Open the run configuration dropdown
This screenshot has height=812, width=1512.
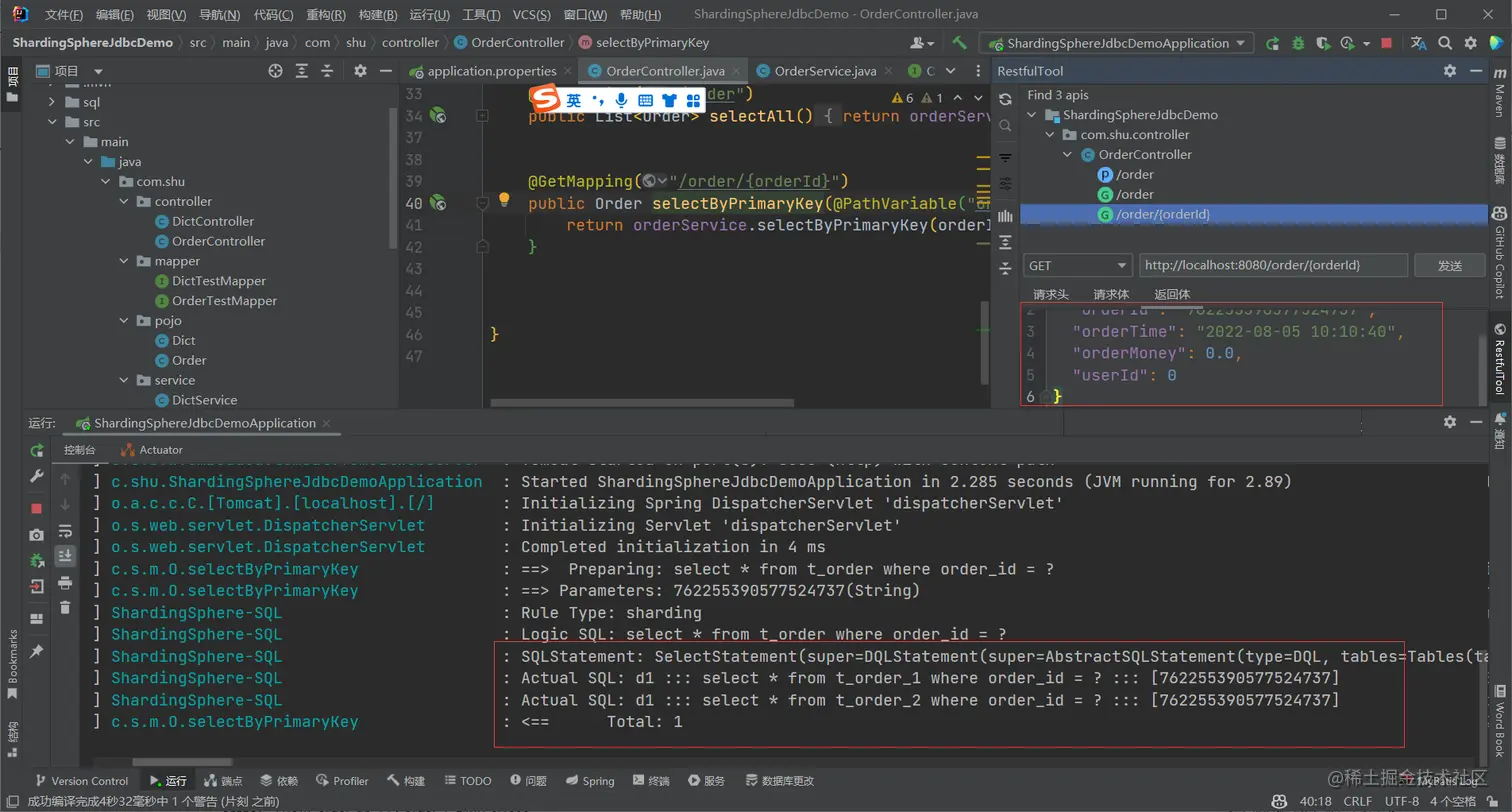pos(1116,43)
